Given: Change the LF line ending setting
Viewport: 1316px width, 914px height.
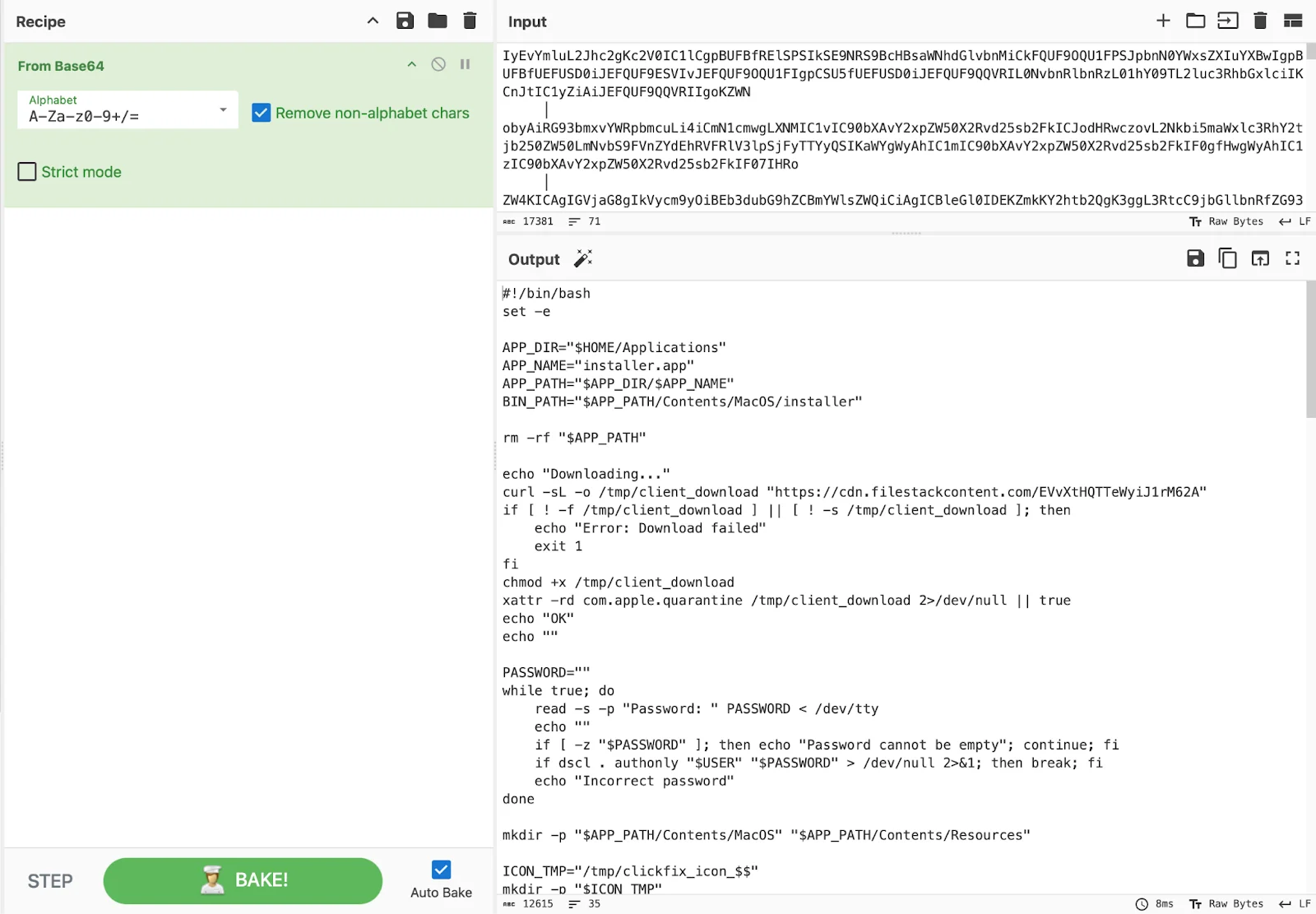Looking at the screenshot, I should click(1295, 221).
